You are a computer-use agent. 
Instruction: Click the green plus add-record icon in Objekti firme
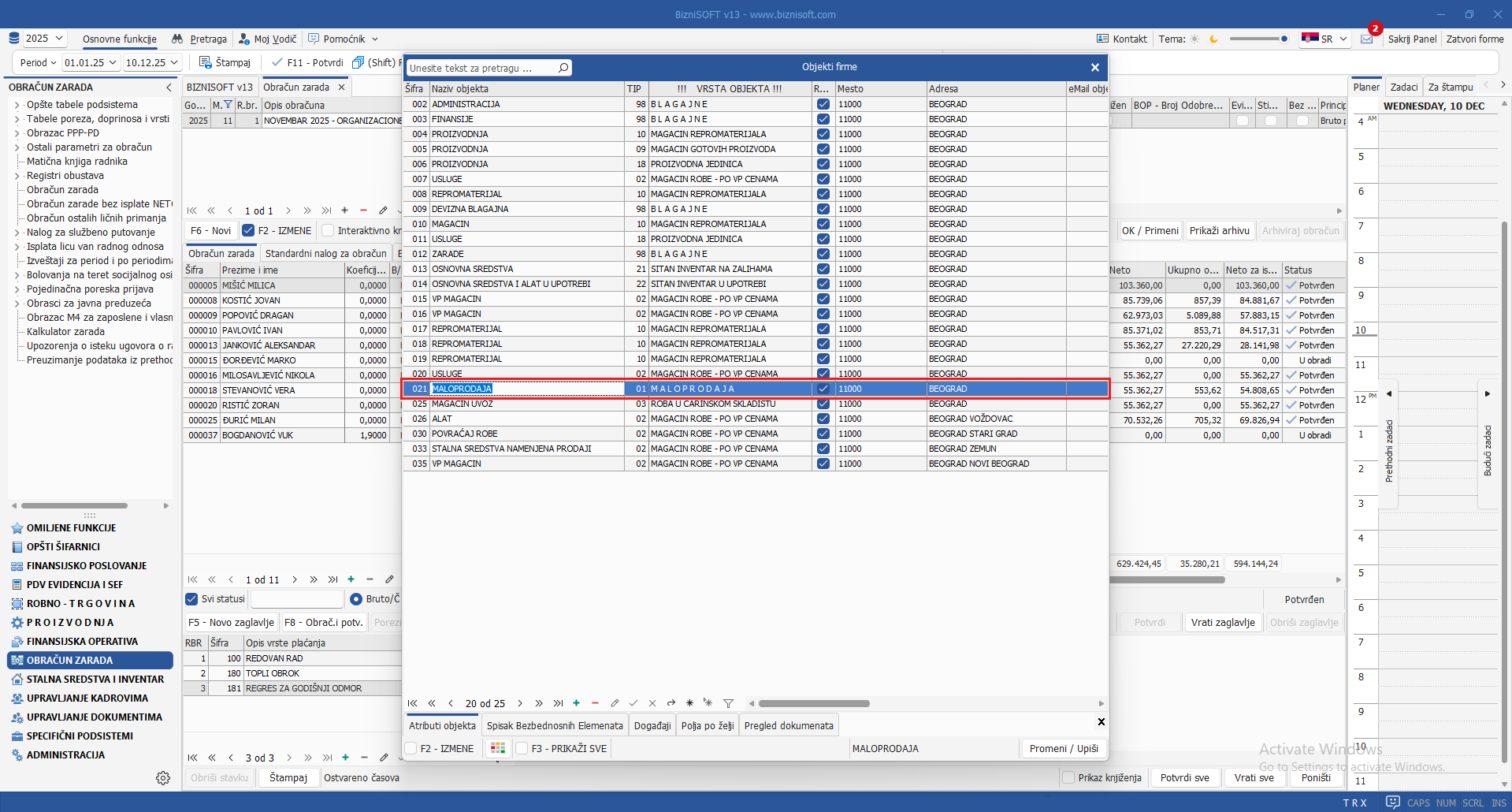coord(576,703)
